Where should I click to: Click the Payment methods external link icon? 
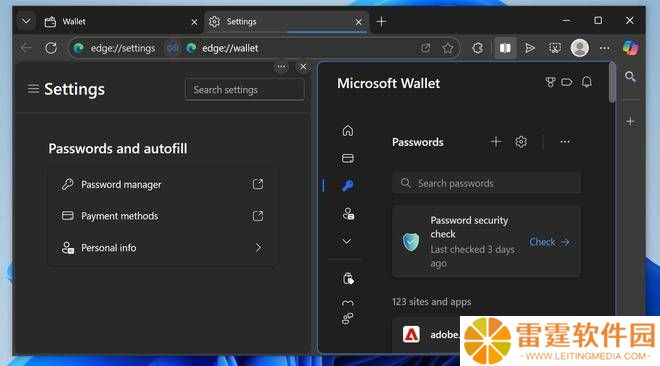(258, 216)
